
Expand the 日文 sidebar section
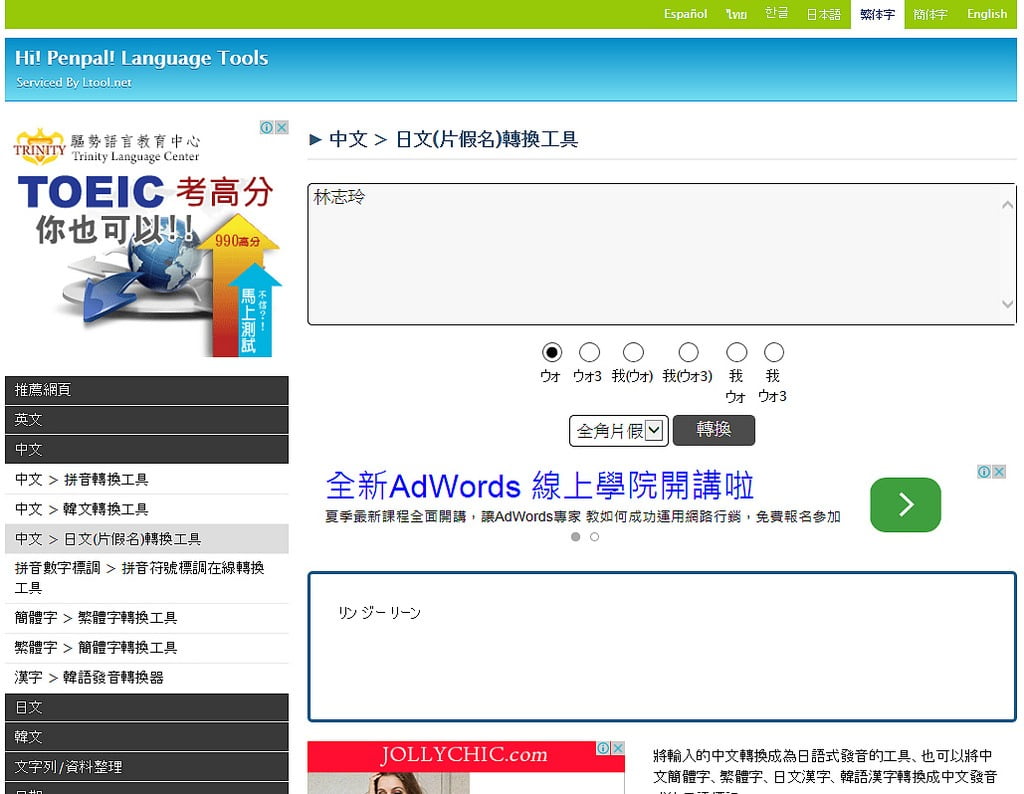coord(146,707)
